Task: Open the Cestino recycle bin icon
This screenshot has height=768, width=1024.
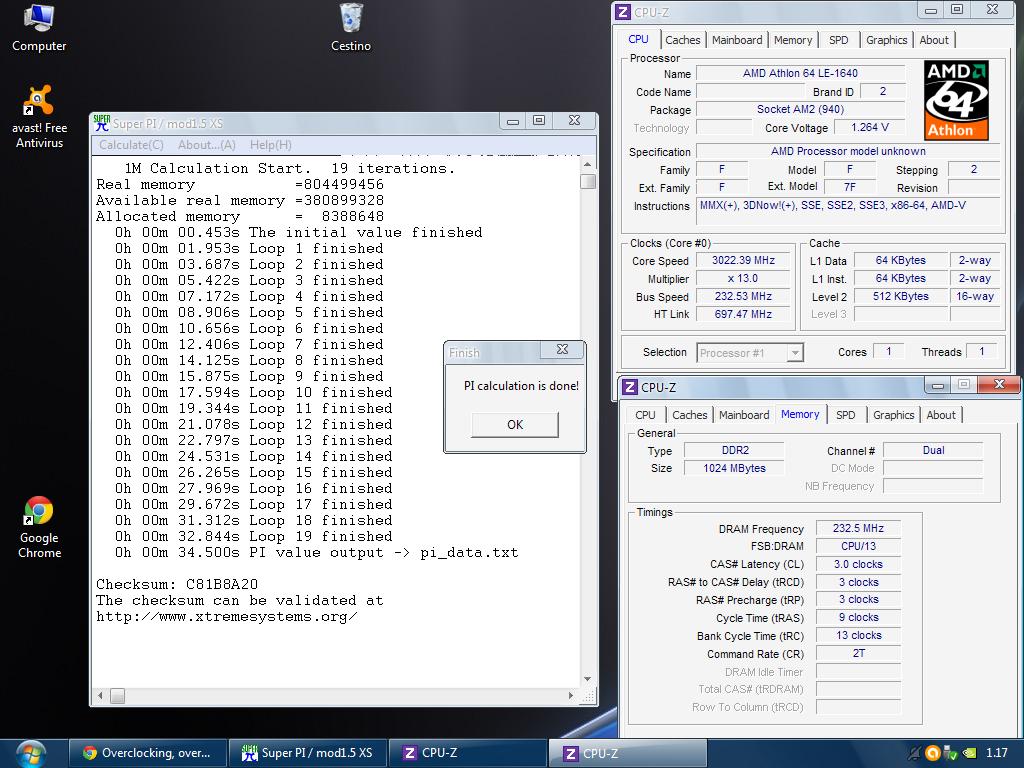Action: tap(351, 29)
